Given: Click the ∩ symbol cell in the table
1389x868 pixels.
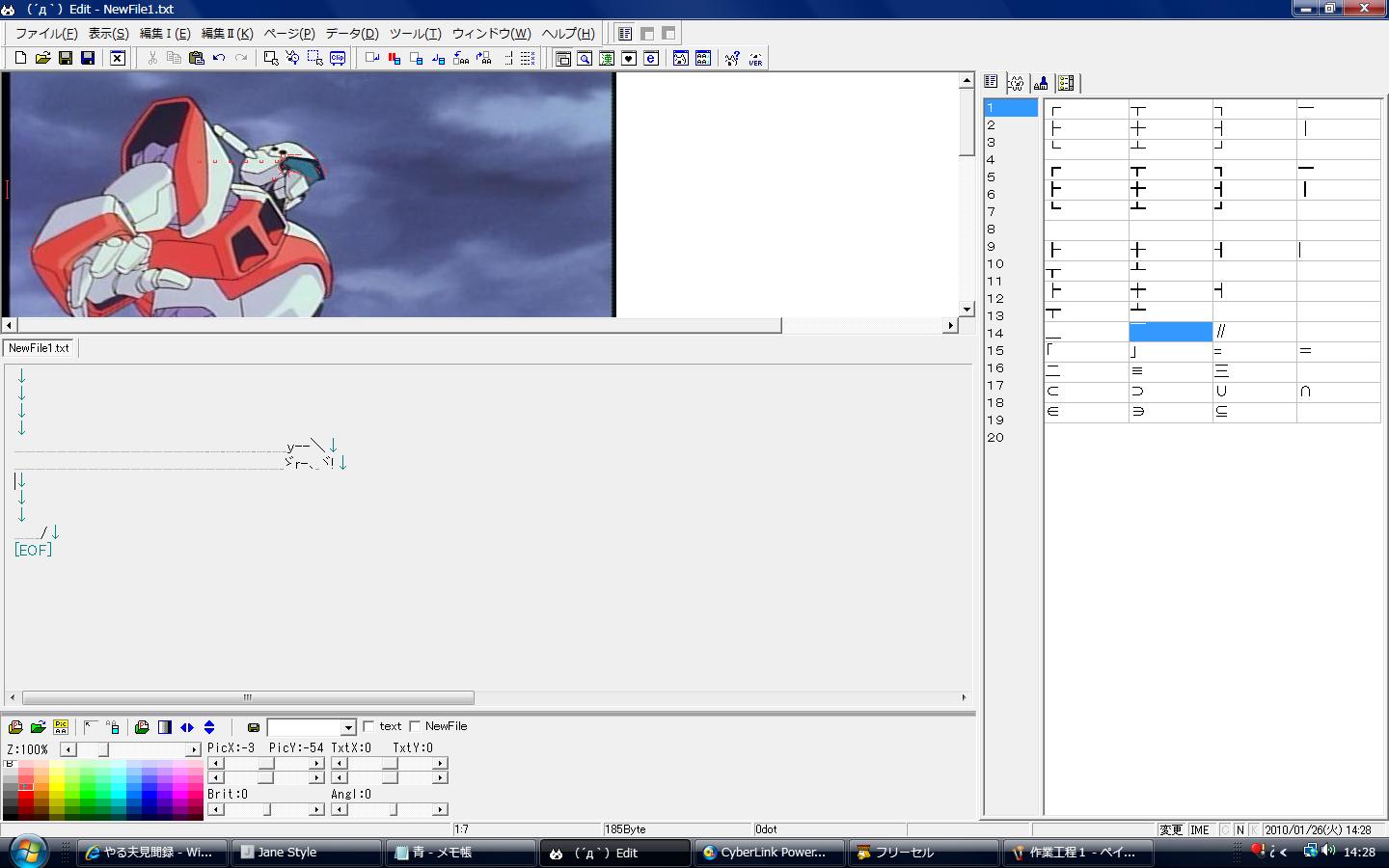Looking at the screenshot, I should [1338, 392].
